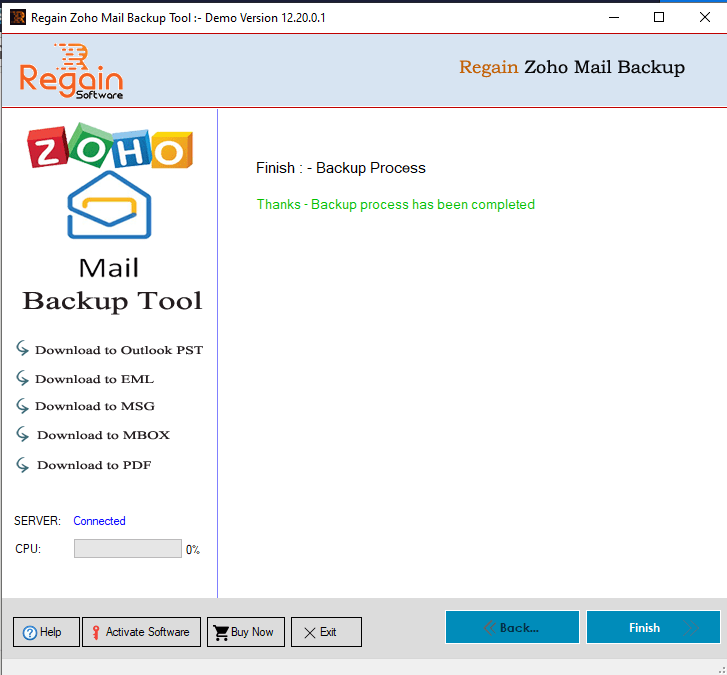Viewport: 727px width, 675px height.
Task: Open the Buy Now purchase page
Action: [246, 632]
